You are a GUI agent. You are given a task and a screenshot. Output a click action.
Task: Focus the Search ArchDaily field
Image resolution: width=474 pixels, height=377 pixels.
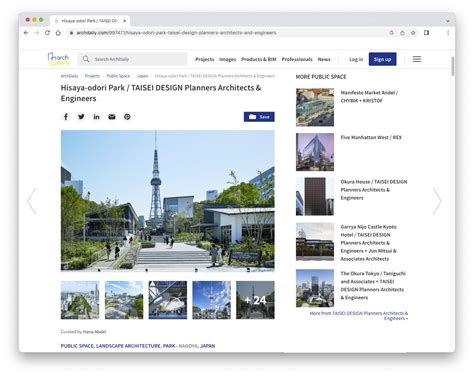133,59
